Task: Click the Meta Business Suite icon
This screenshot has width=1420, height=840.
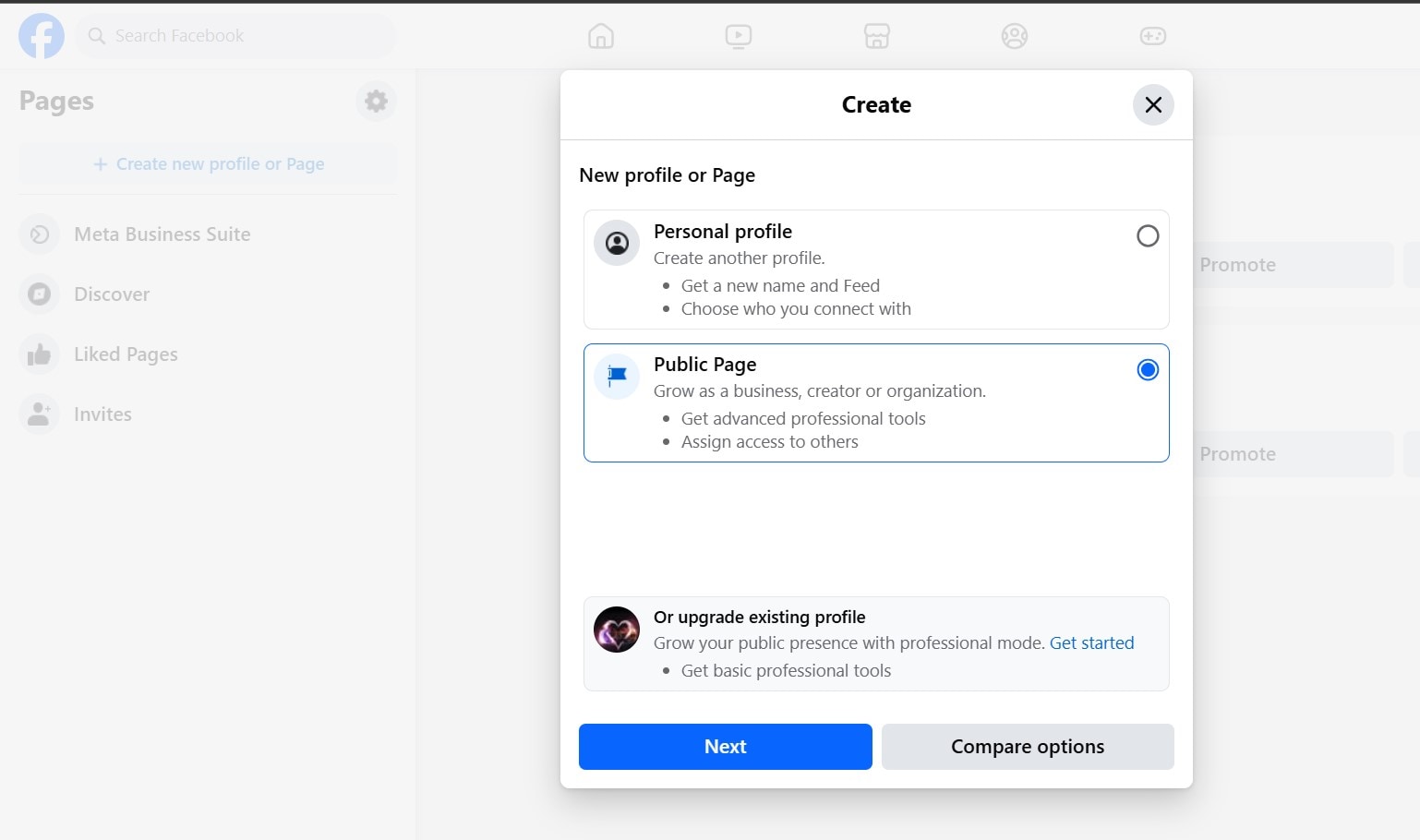Action: coord(39,234)
